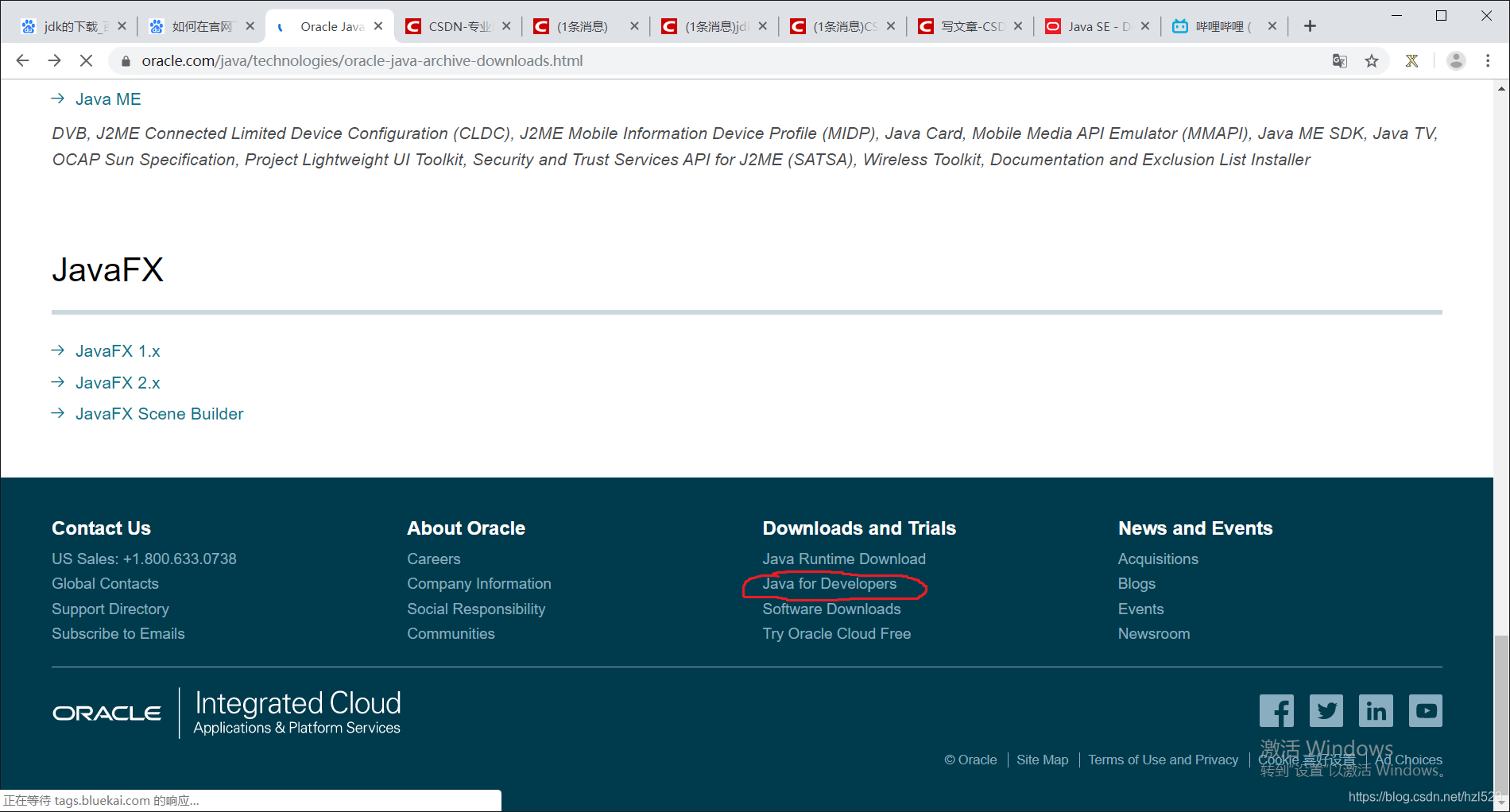Close the jdk的下载 tab

pos(122,26)
